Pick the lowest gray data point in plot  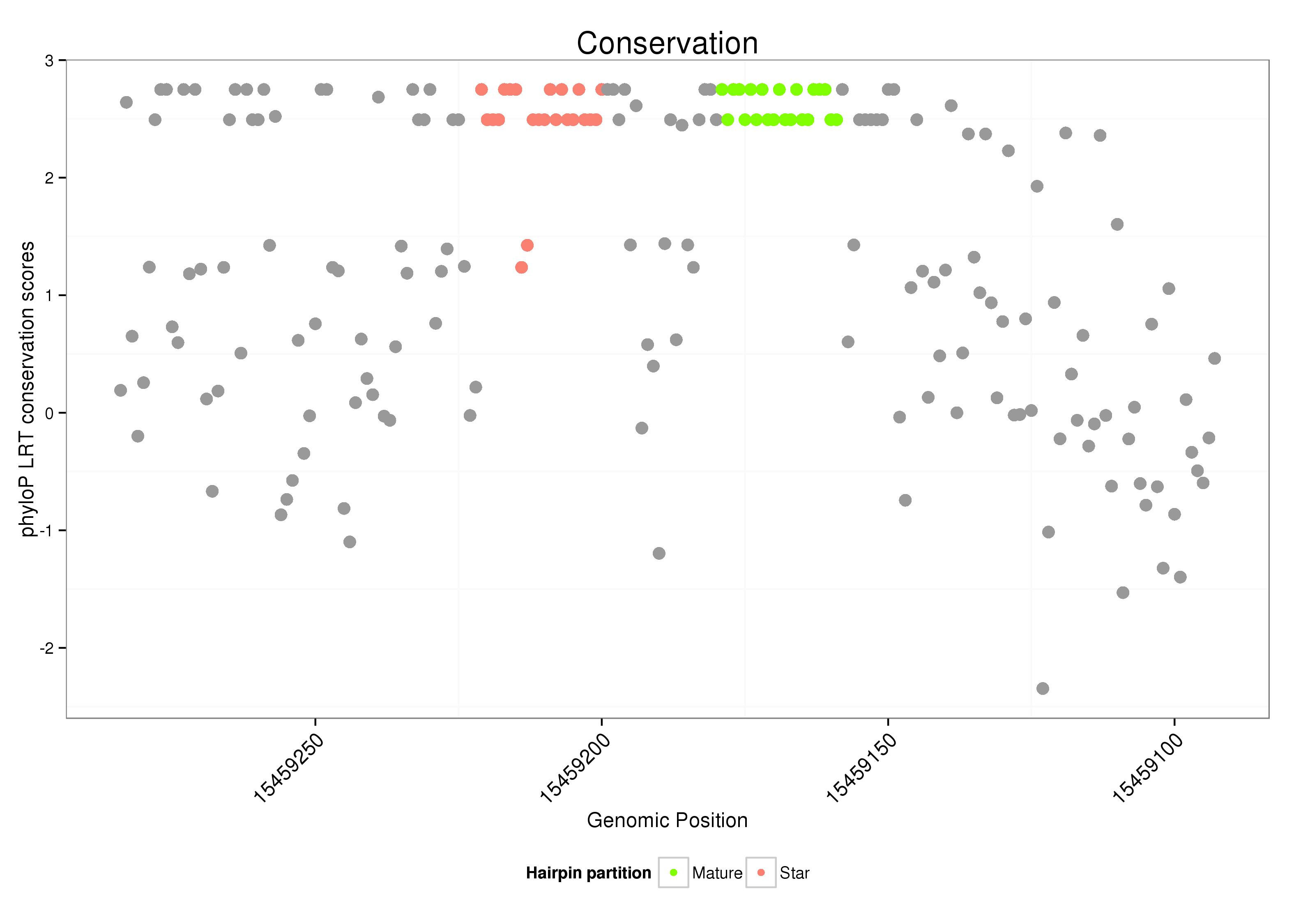tap(1043, 688)
